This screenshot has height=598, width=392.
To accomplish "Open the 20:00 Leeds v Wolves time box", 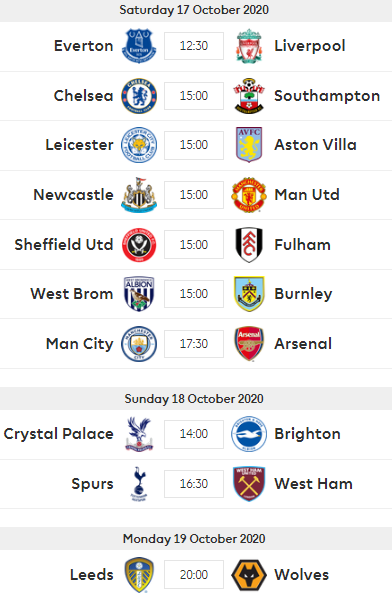I will pyautogui.click(x=194, y=574).
